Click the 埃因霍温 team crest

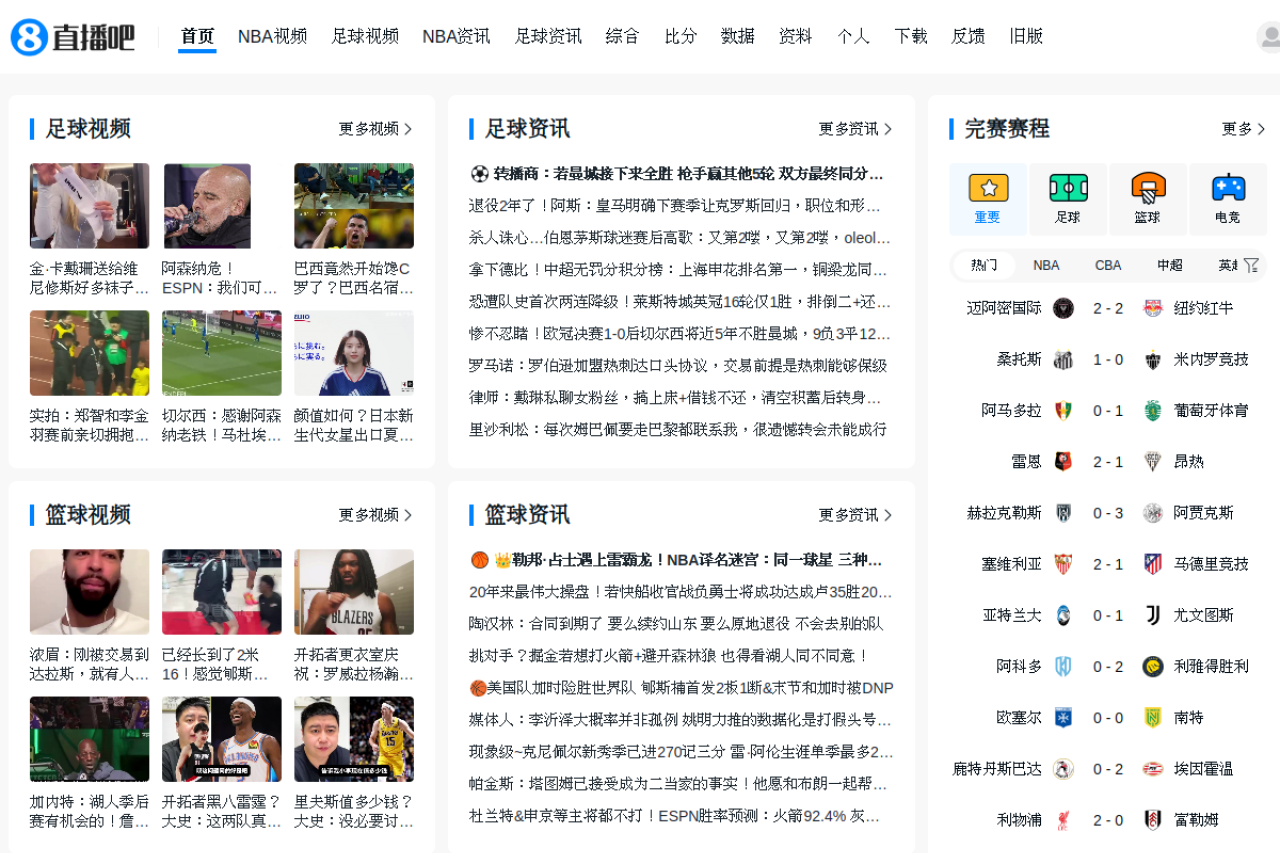[x=1153, y=769]
